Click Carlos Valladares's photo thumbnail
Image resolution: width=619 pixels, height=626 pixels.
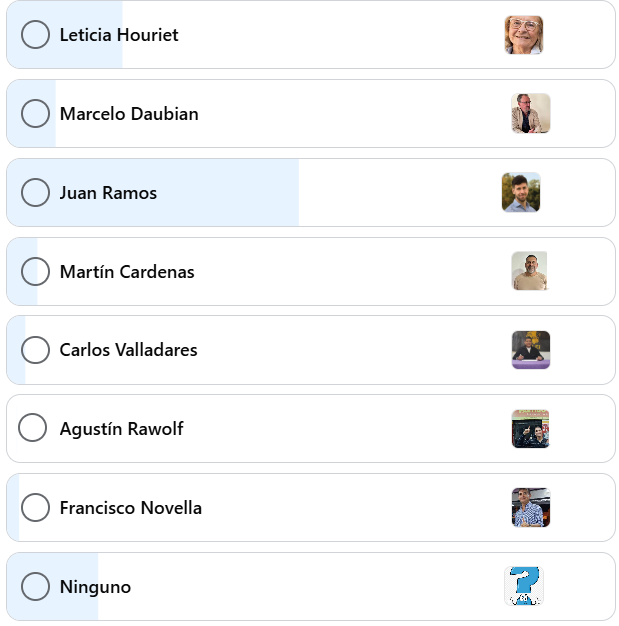[530, 350]
